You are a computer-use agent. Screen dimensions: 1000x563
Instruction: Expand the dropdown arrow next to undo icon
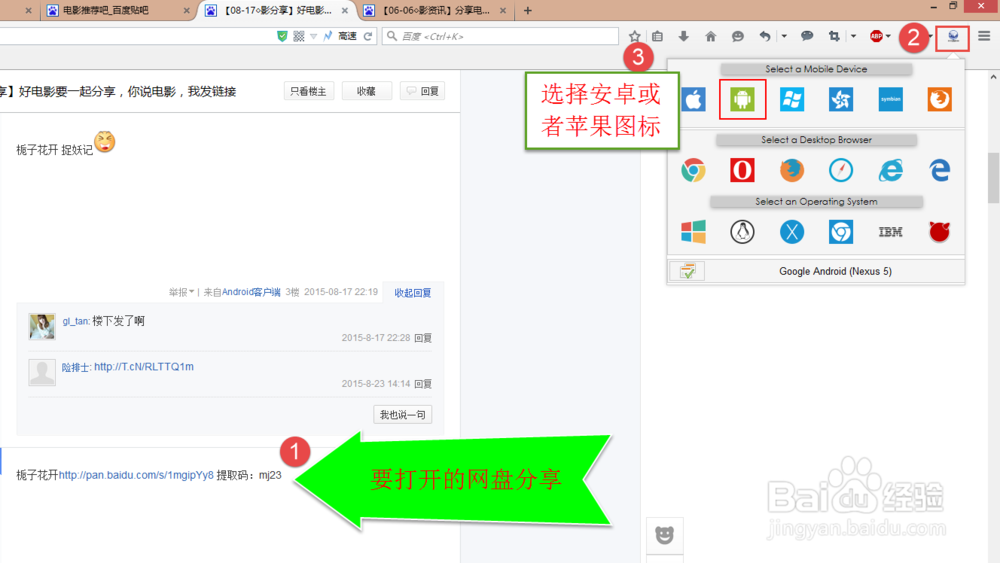coord(784,36)
